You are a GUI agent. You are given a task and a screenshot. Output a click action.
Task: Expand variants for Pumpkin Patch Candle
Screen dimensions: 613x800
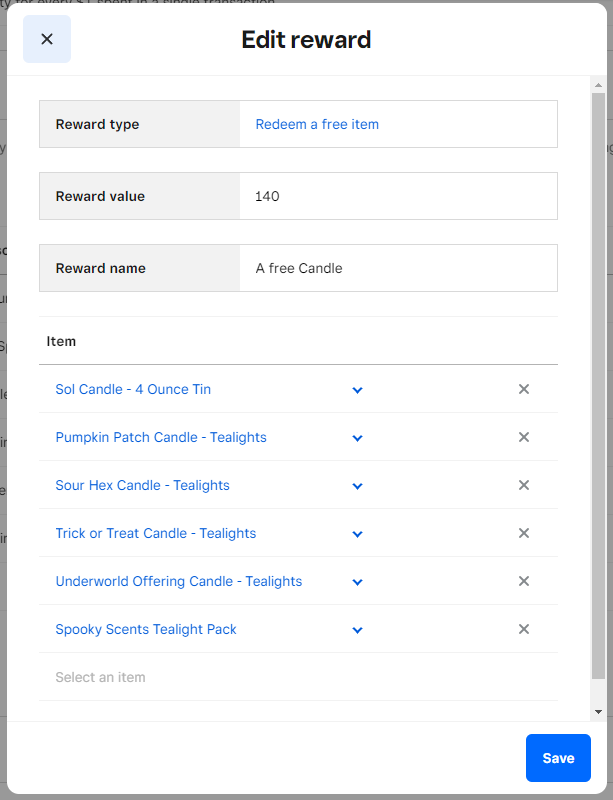click(x=357, y=438)
